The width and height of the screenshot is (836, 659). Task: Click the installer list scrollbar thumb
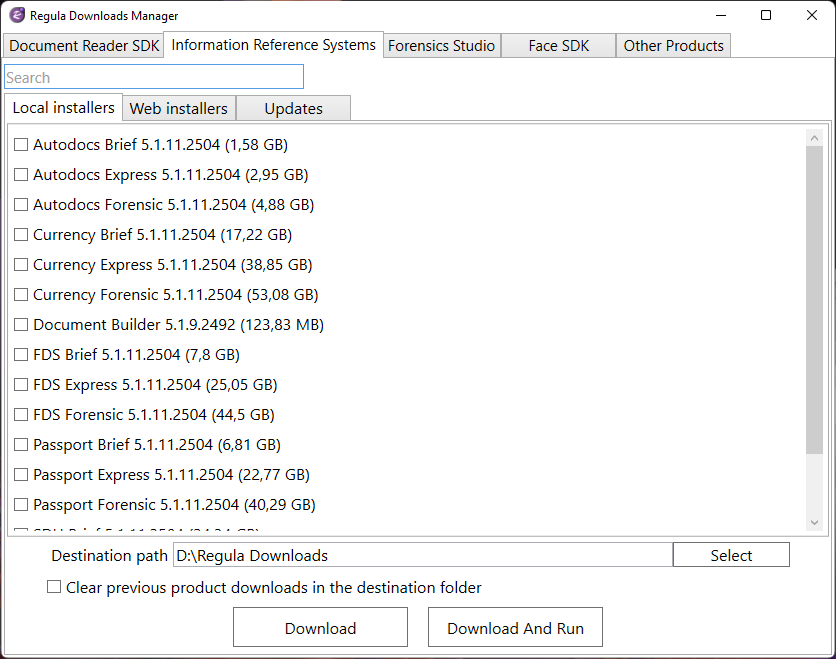(x=814, y=300)
